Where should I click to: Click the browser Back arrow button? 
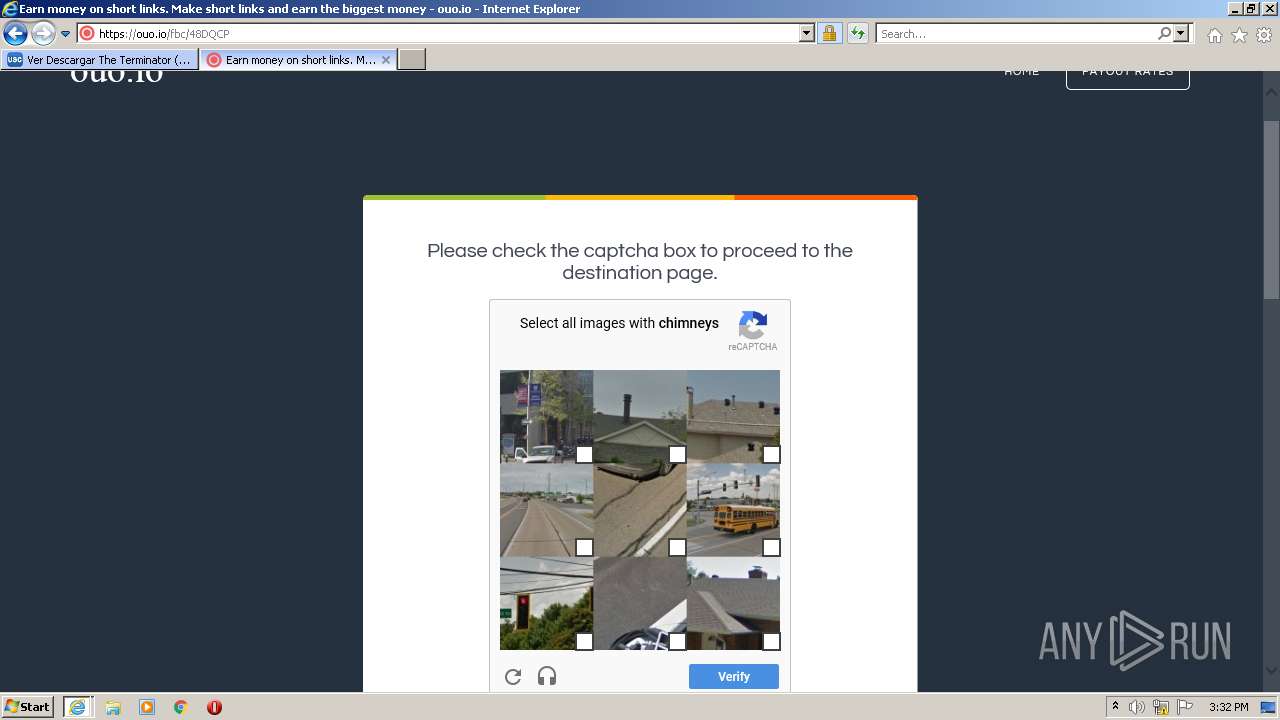pyautogui.click(x=15, y=33)
